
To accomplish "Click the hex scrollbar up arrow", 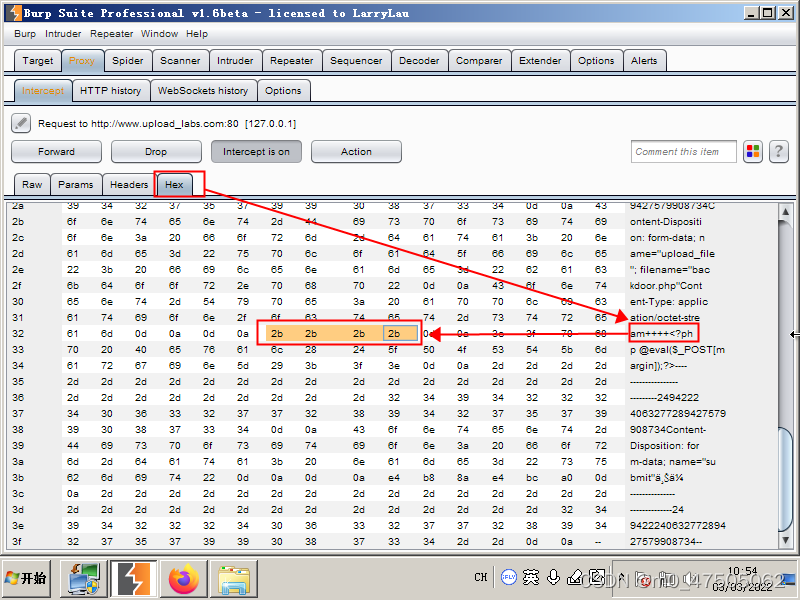I will pos(786,211).
